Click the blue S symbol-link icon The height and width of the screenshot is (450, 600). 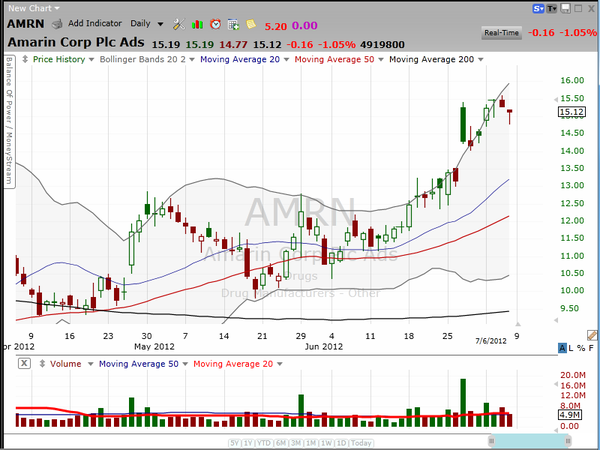[538, 8]
